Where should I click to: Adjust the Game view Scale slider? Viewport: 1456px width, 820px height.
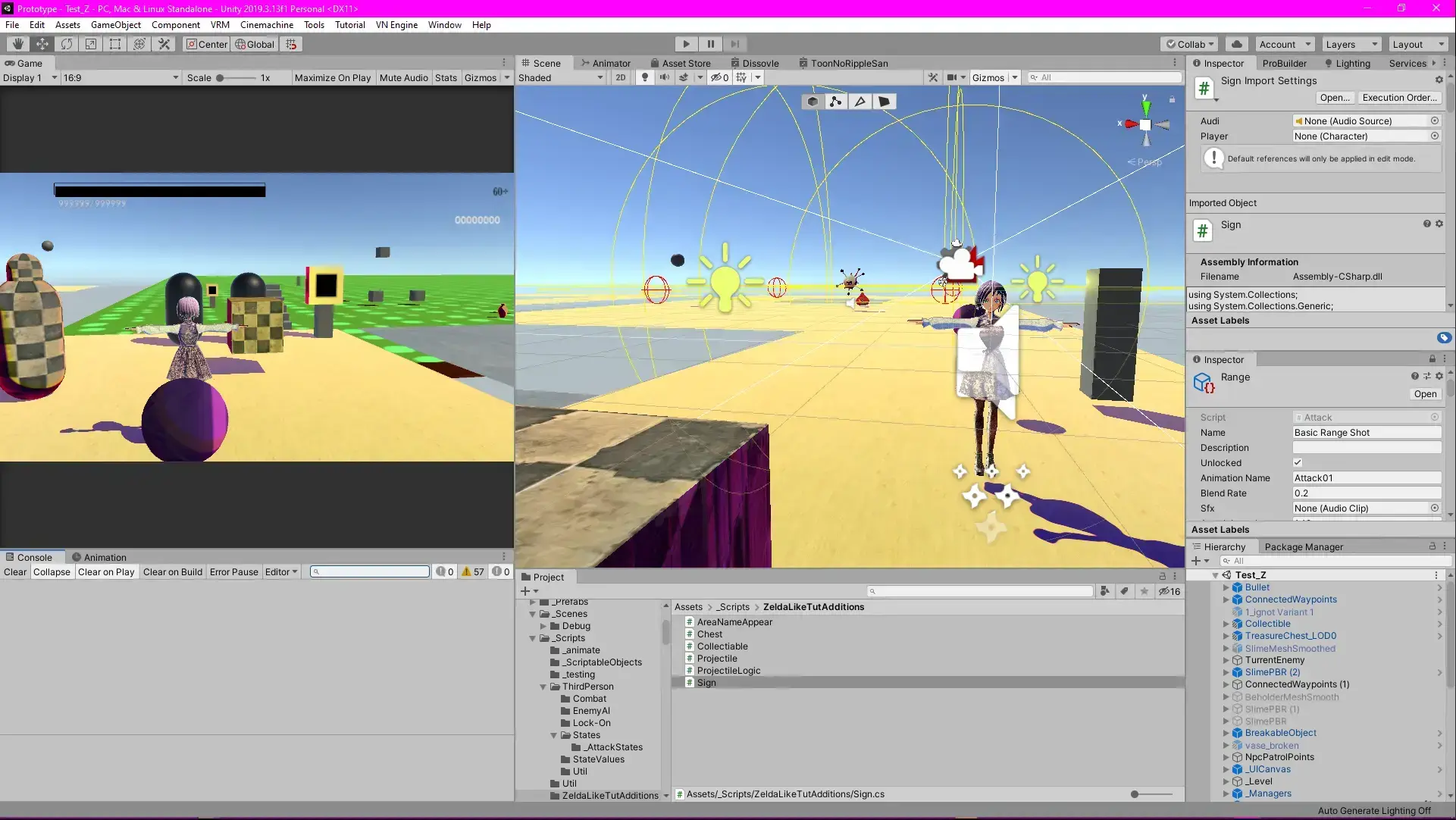(221, 77)
